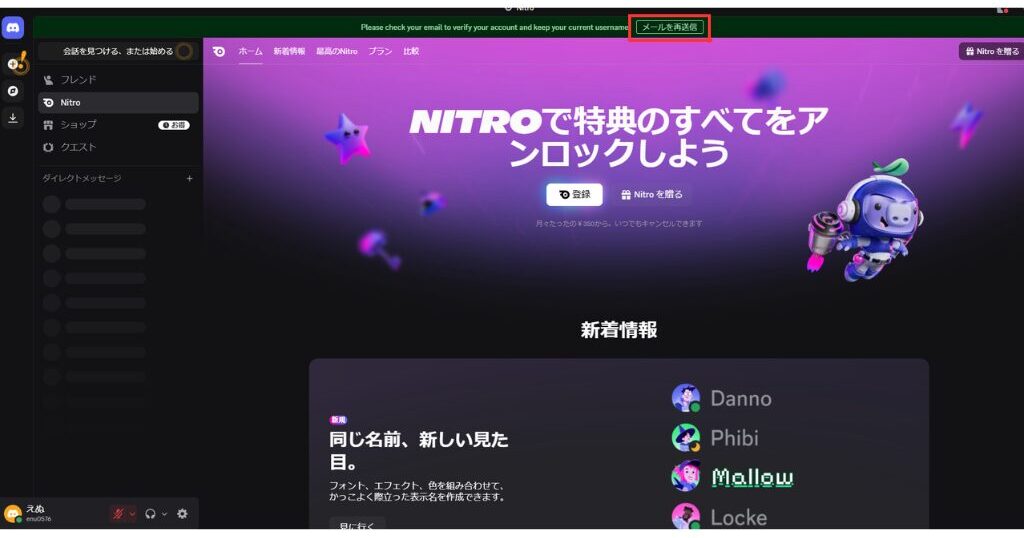Viewport: 1024px width, 538px height.
Task: Open the 比較 tab
Action: tap(411, 51)
